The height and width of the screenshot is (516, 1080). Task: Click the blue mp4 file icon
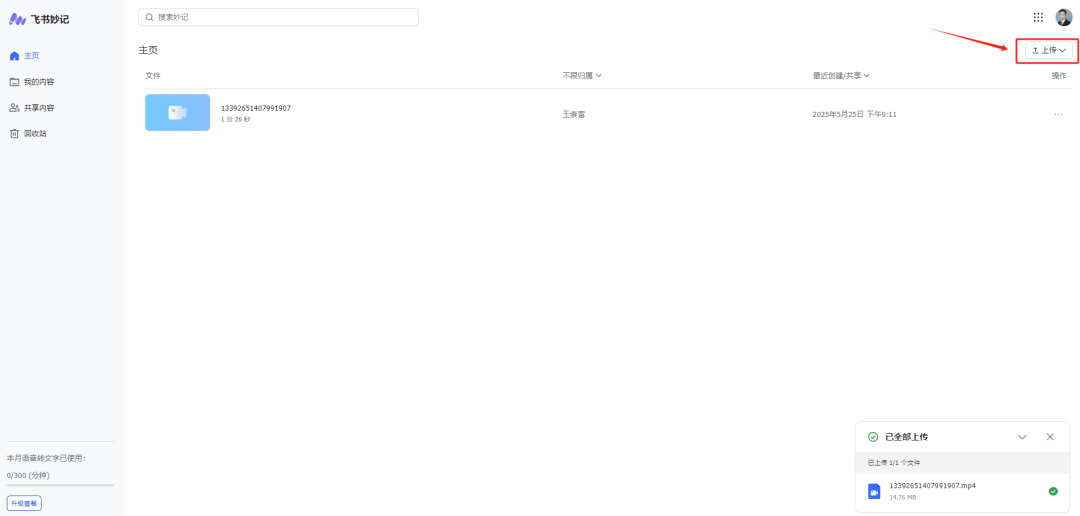(874, 491)
